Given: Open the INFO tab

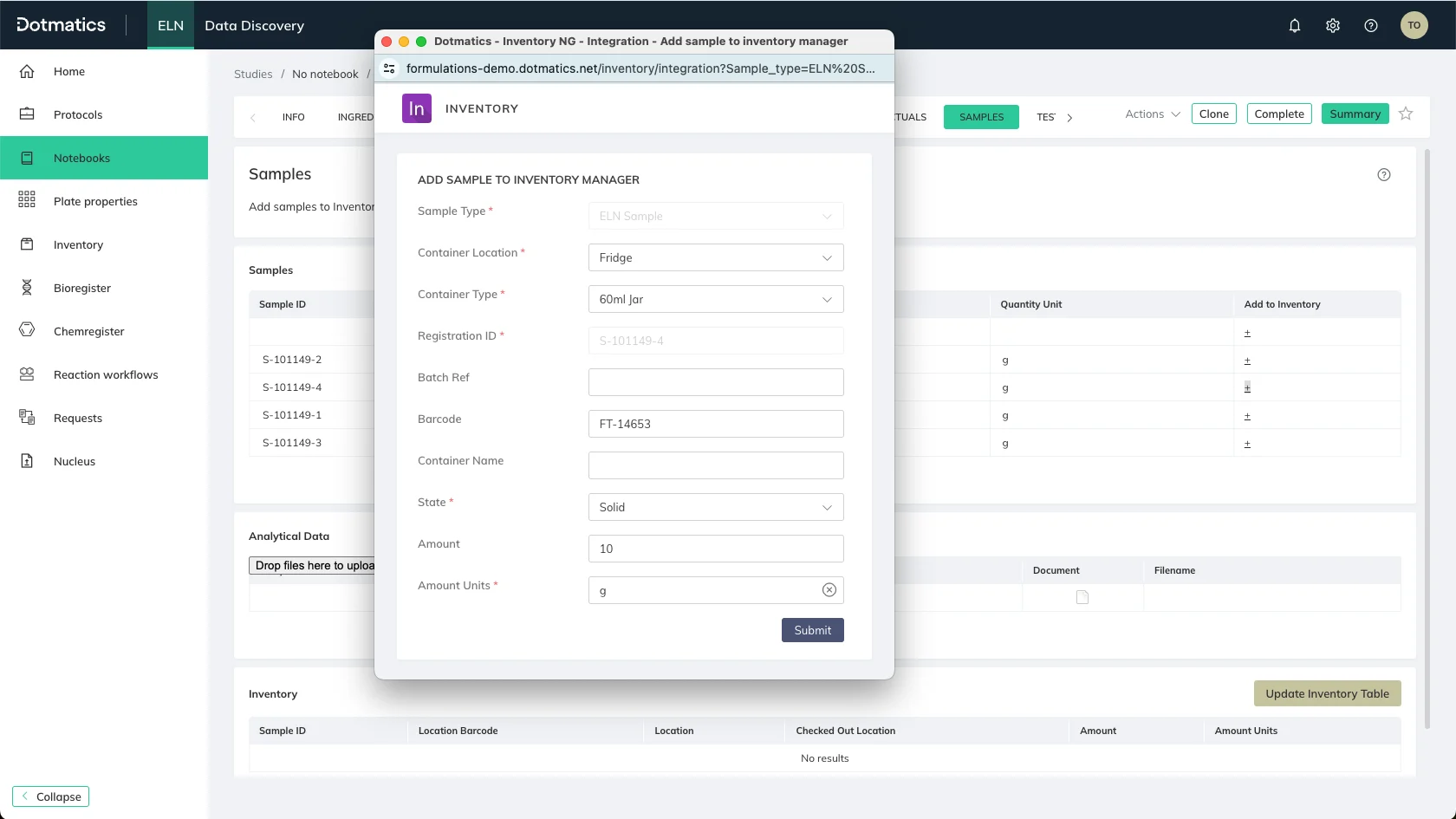Looking at the screenshot, I should pos(293,117).
